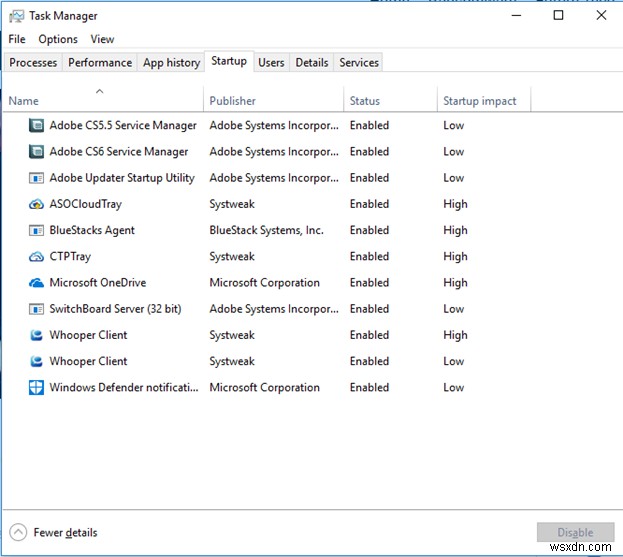Click High impact in Microsoft OneDrive row

[455, 283]
